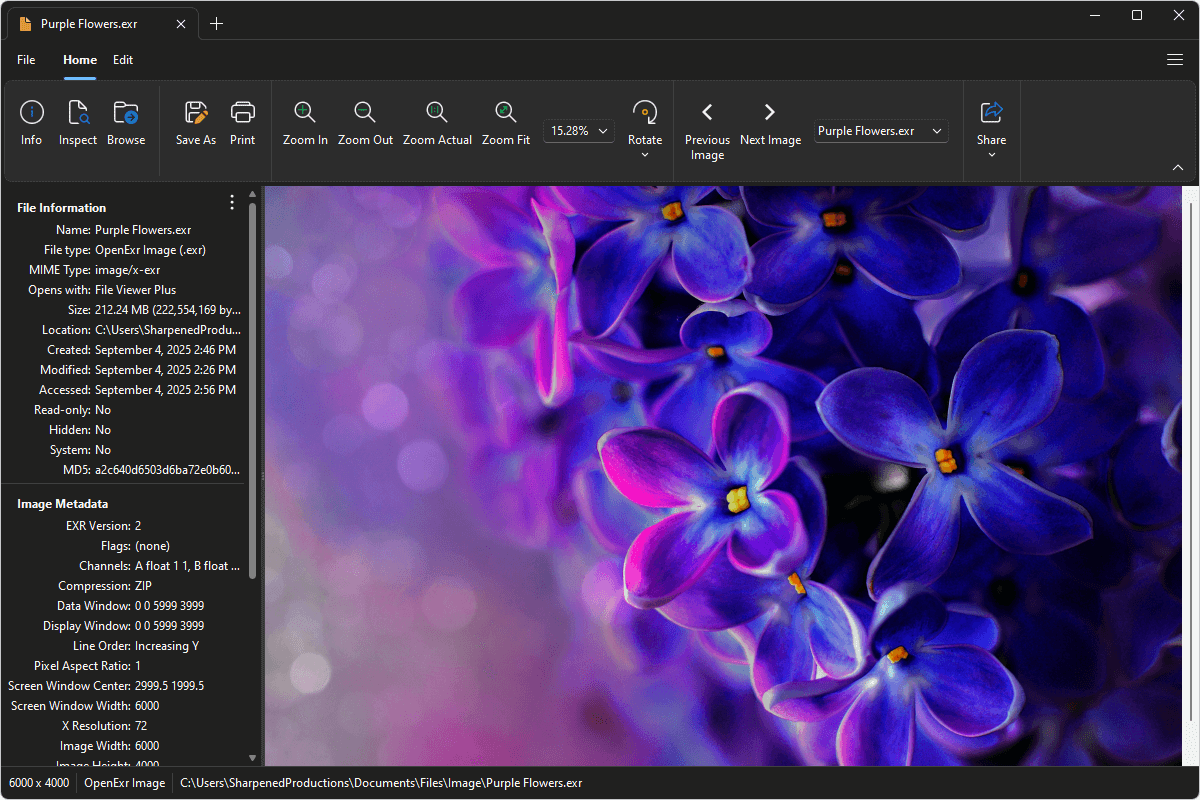This screenshot has width=1200, height=800.
Task: Open the File menu
Action: click(26, 60)
